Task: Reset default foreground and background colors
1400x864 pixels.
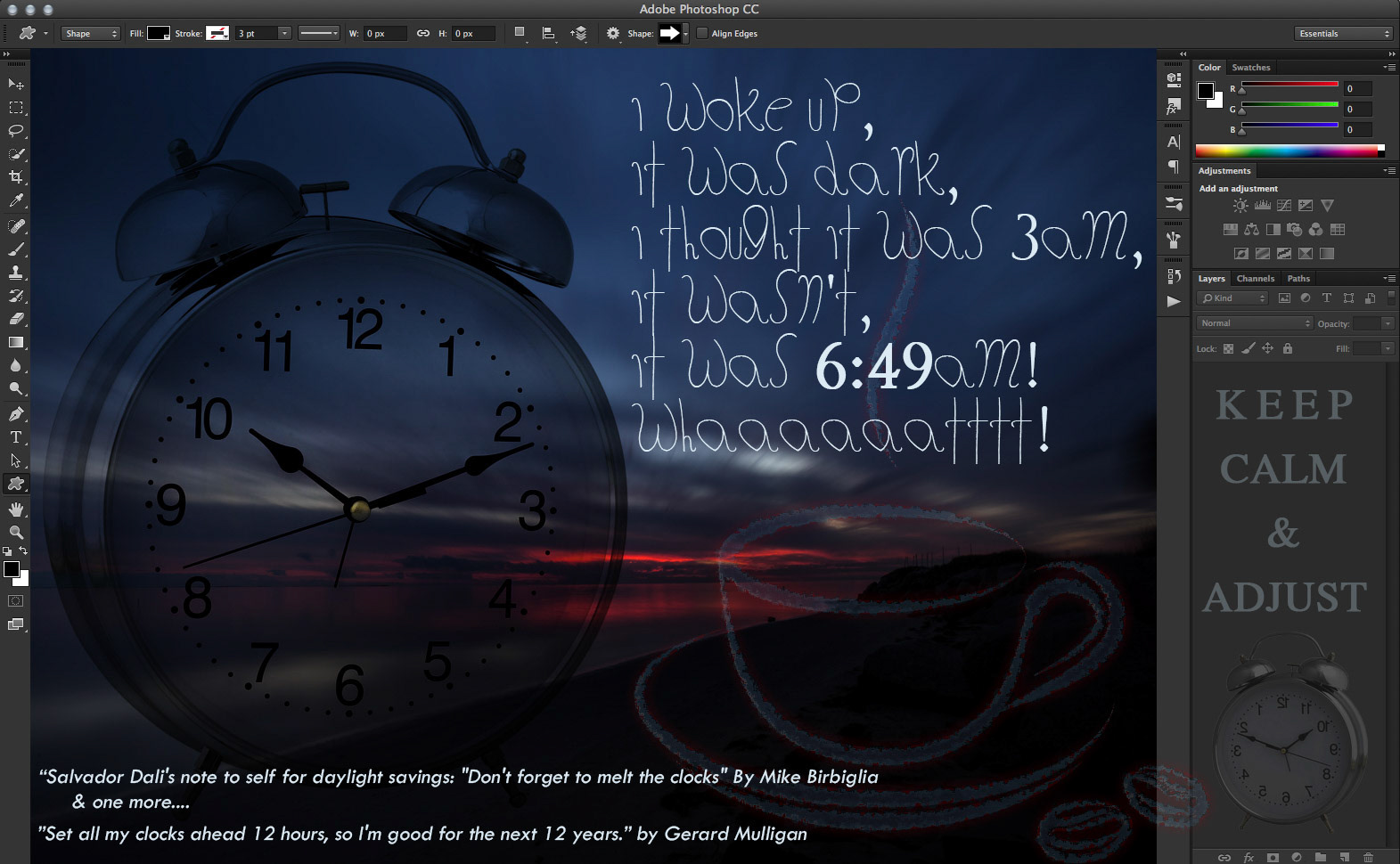Action: pyautogui.click(x=7, y=552)
